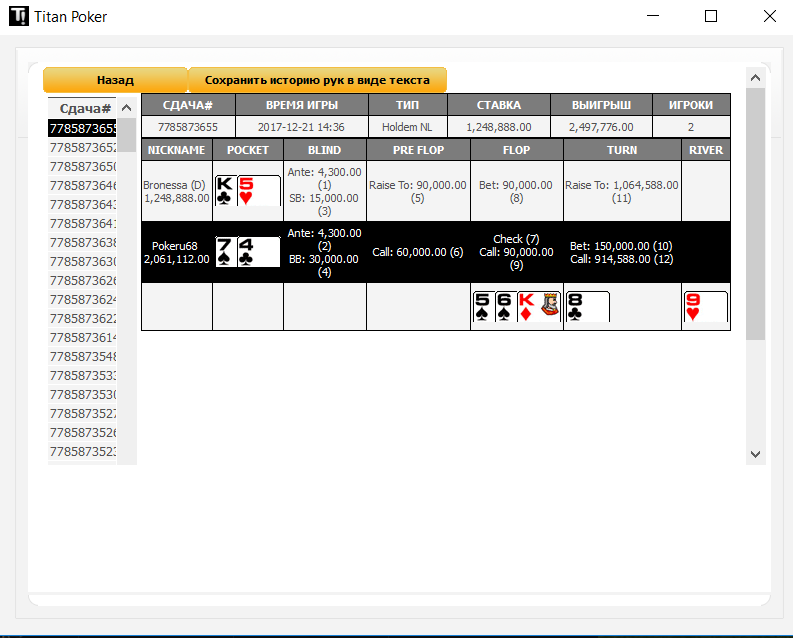Select hand 7785873548 in the list
This screenshot has width=793, height=638.
(82, 357)
